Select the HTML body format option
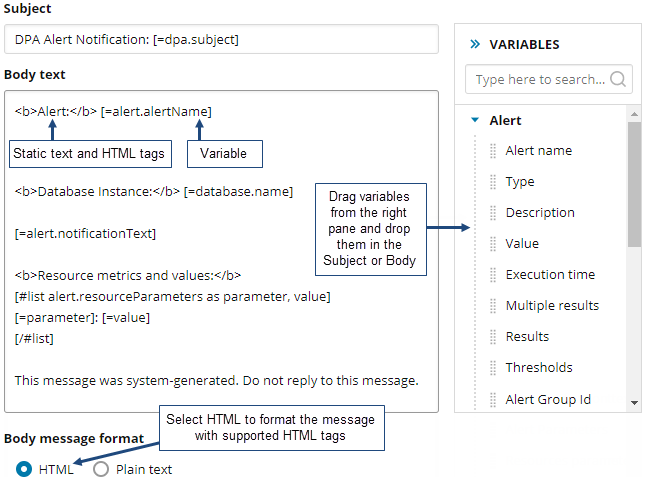This screenshot has width=646, height=481. point(25,469)
